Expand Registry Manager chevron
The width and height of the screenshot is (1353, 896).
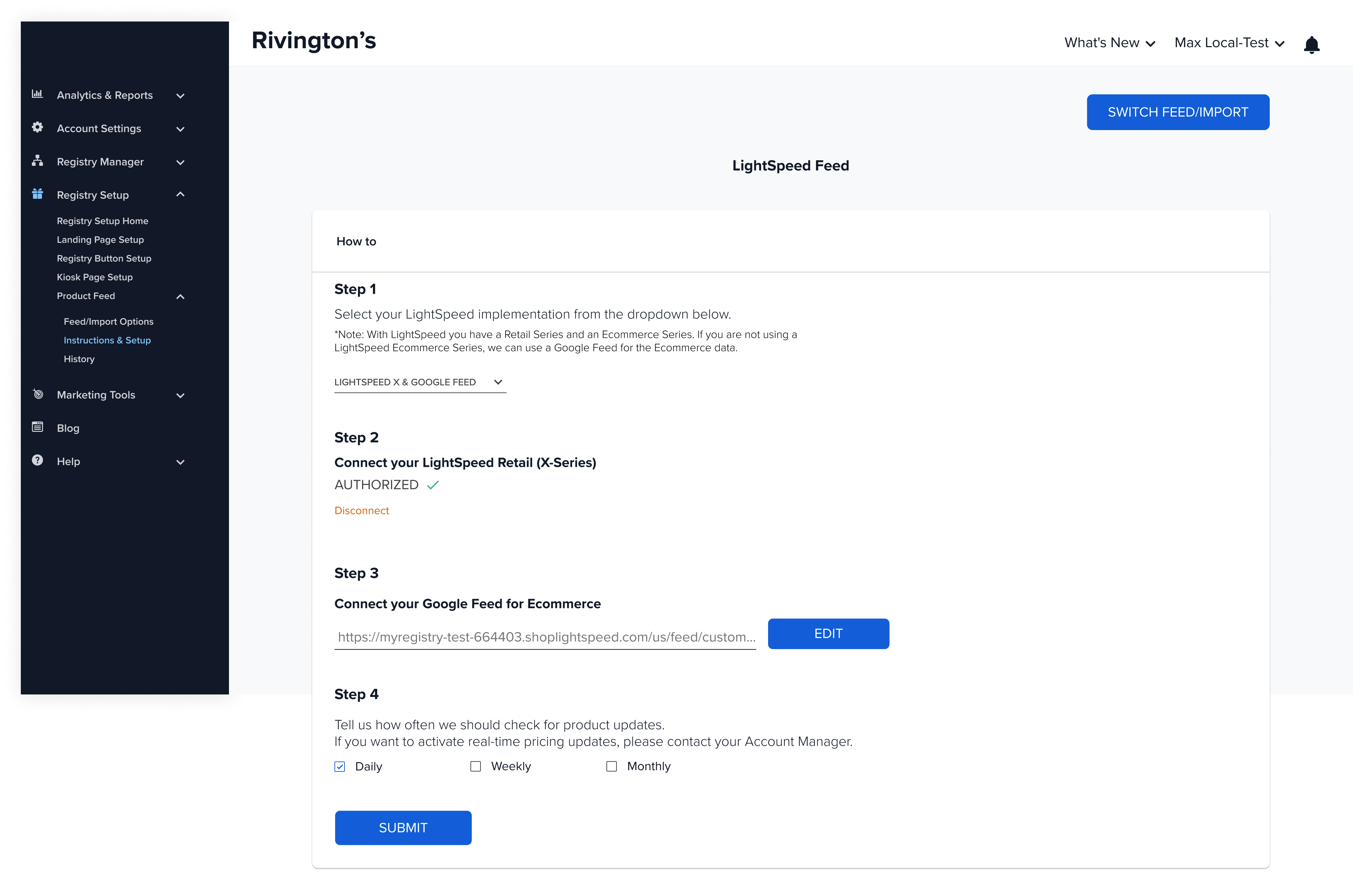click(180, 162)
